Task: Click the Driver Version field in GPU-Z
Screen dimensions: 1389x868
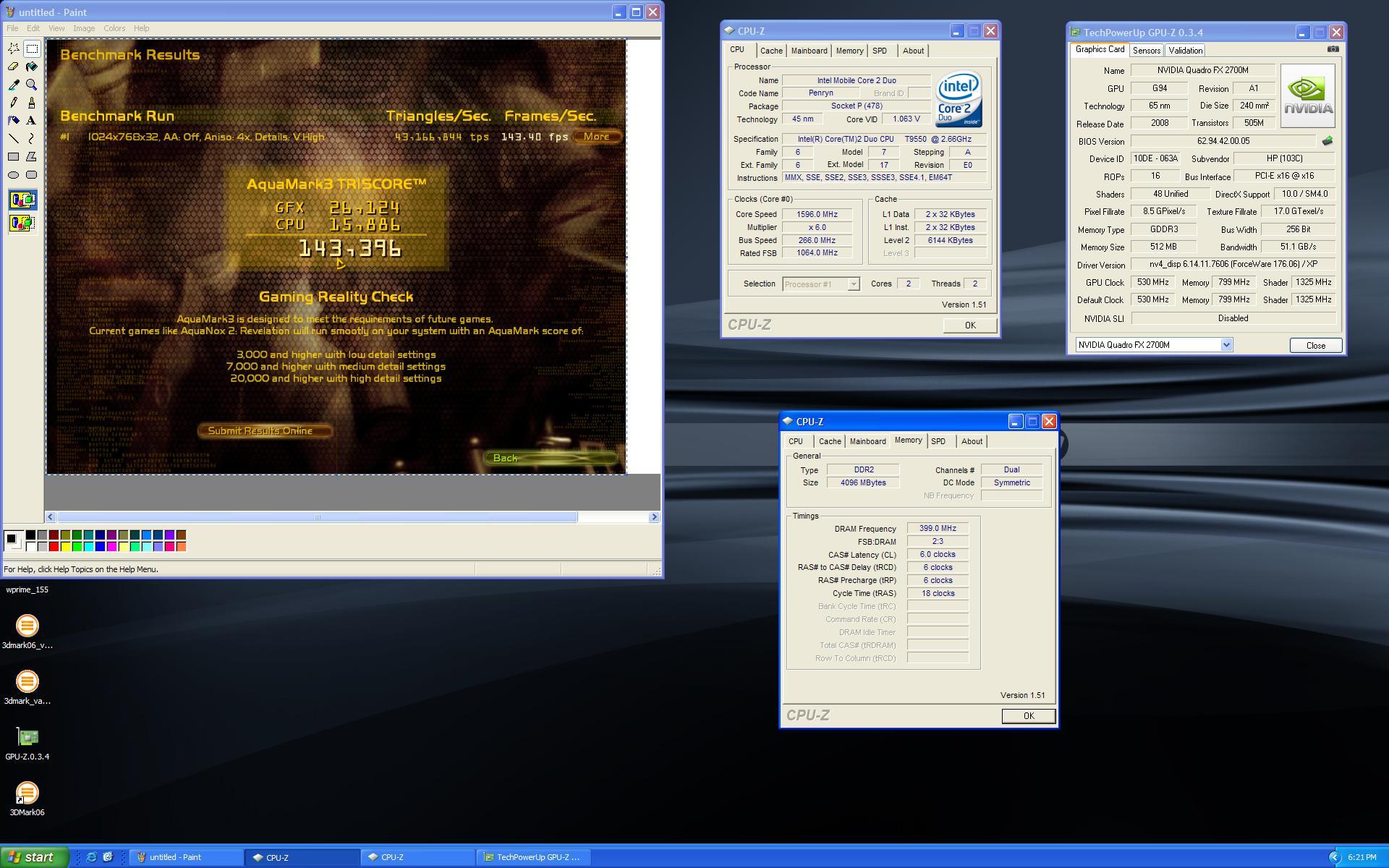Action: 1233,265
